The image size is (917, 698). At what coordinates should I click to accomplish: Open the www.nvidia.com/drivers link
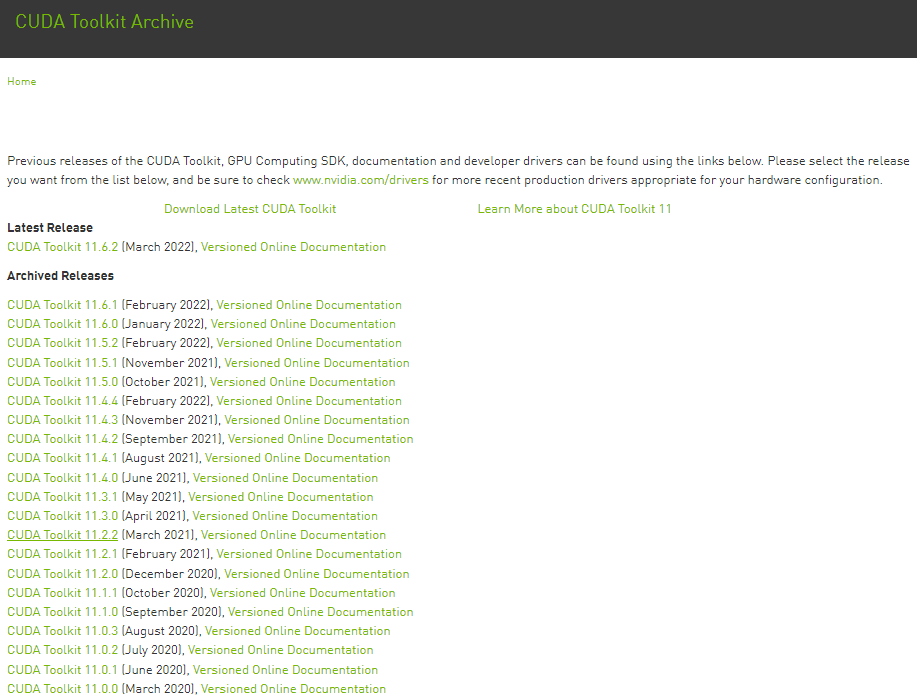pos(361,180)
